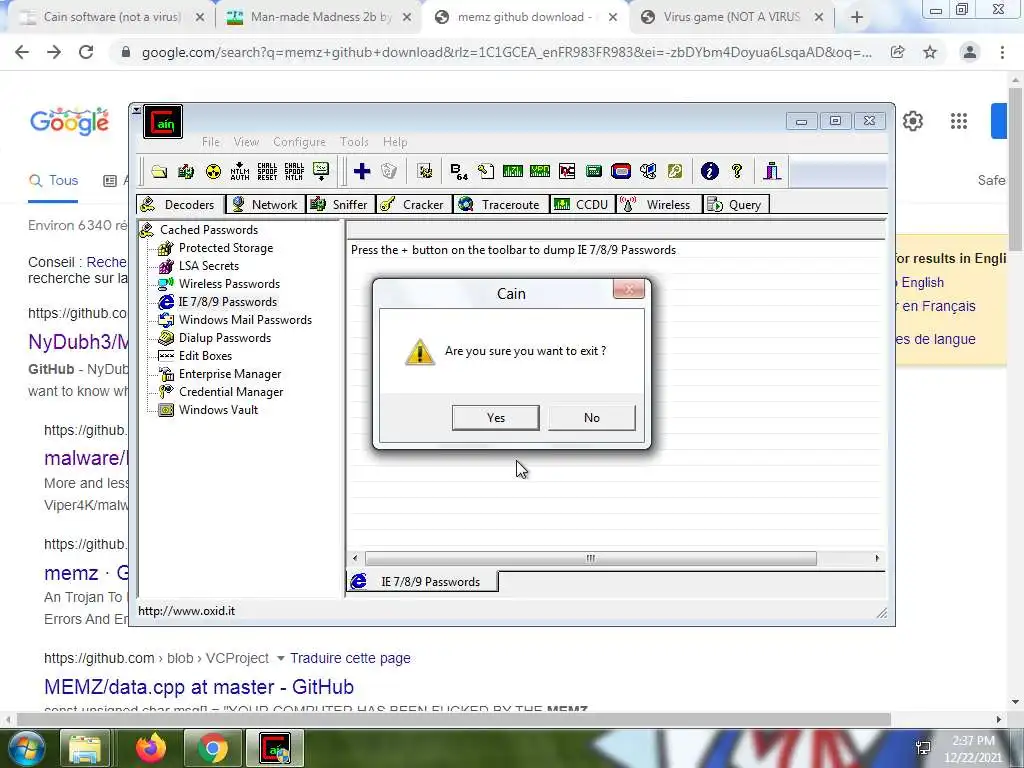Image resolution: width=1024 pixels, height=768 pixels.
Task: Click the CHALL SPOOF NTLM toolbar icon
Action: pyautogui.click(x=294, y=172)
